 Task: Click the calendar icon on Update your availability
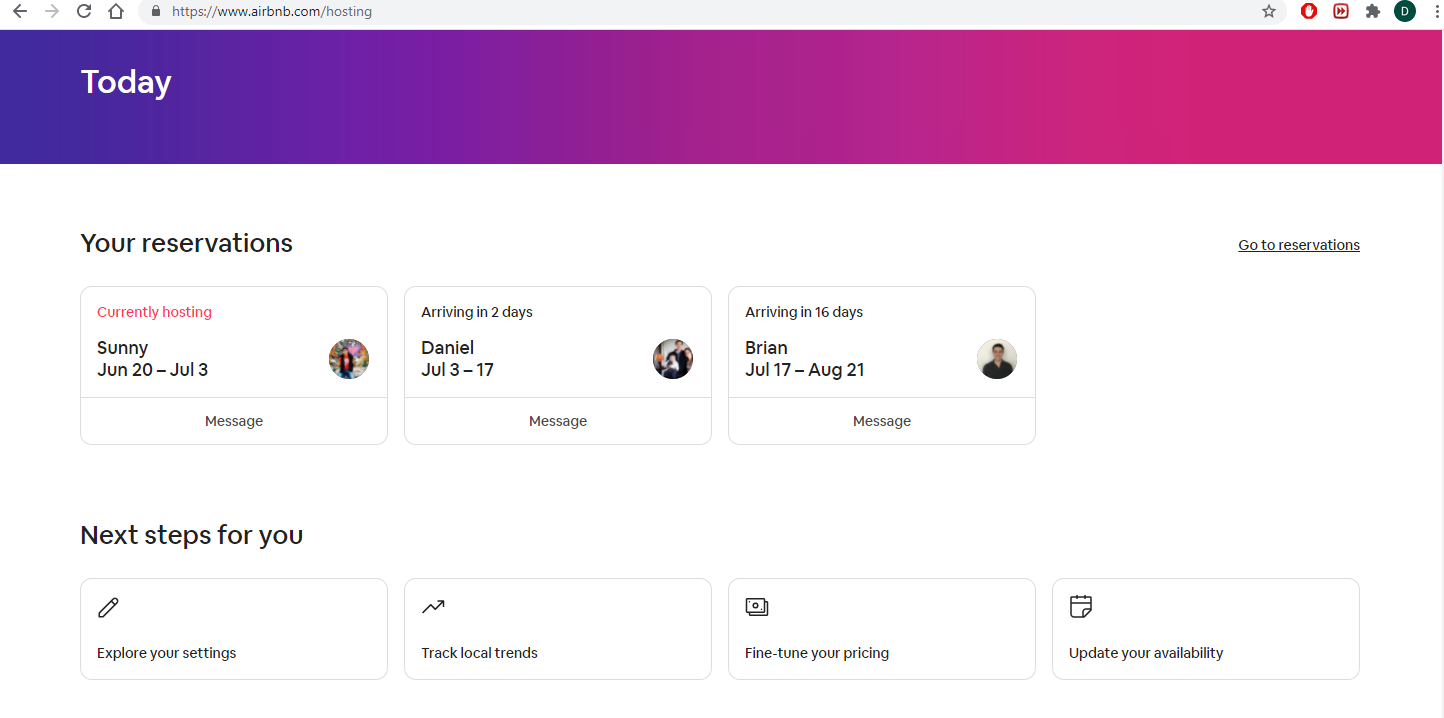[x=1080, y=606]
